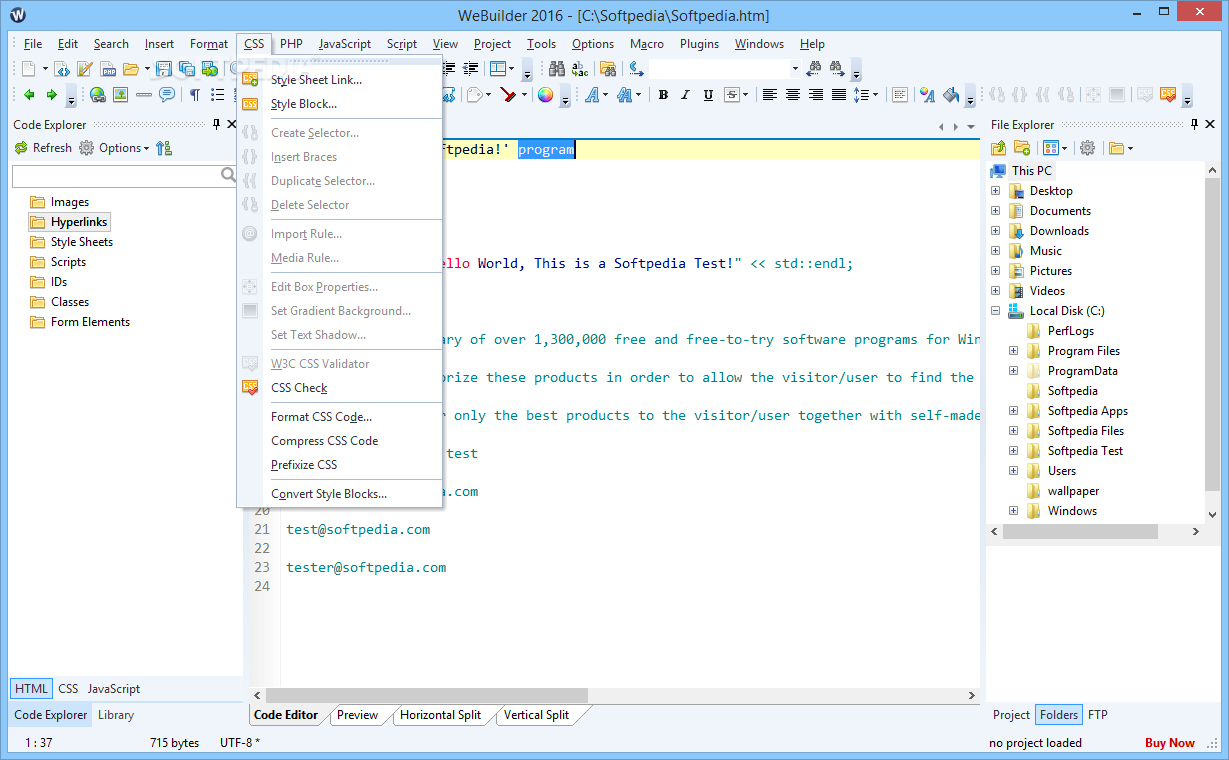Click the Replace (ab/ac) icon
The image size is (1229, 760).
click(x=580, y=69)
